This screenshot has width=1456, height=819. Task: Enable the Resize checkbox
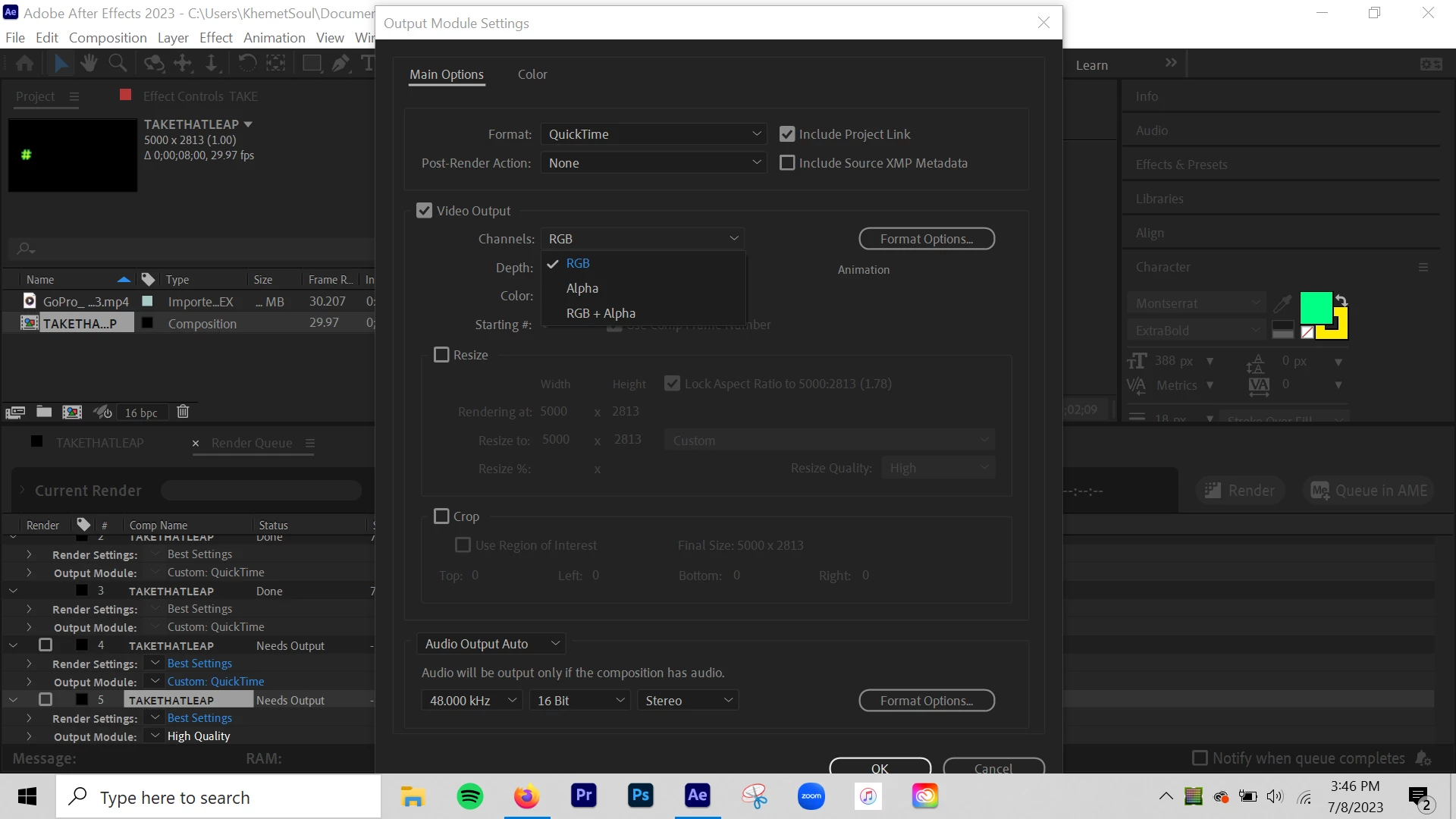(x=441, y=355)
